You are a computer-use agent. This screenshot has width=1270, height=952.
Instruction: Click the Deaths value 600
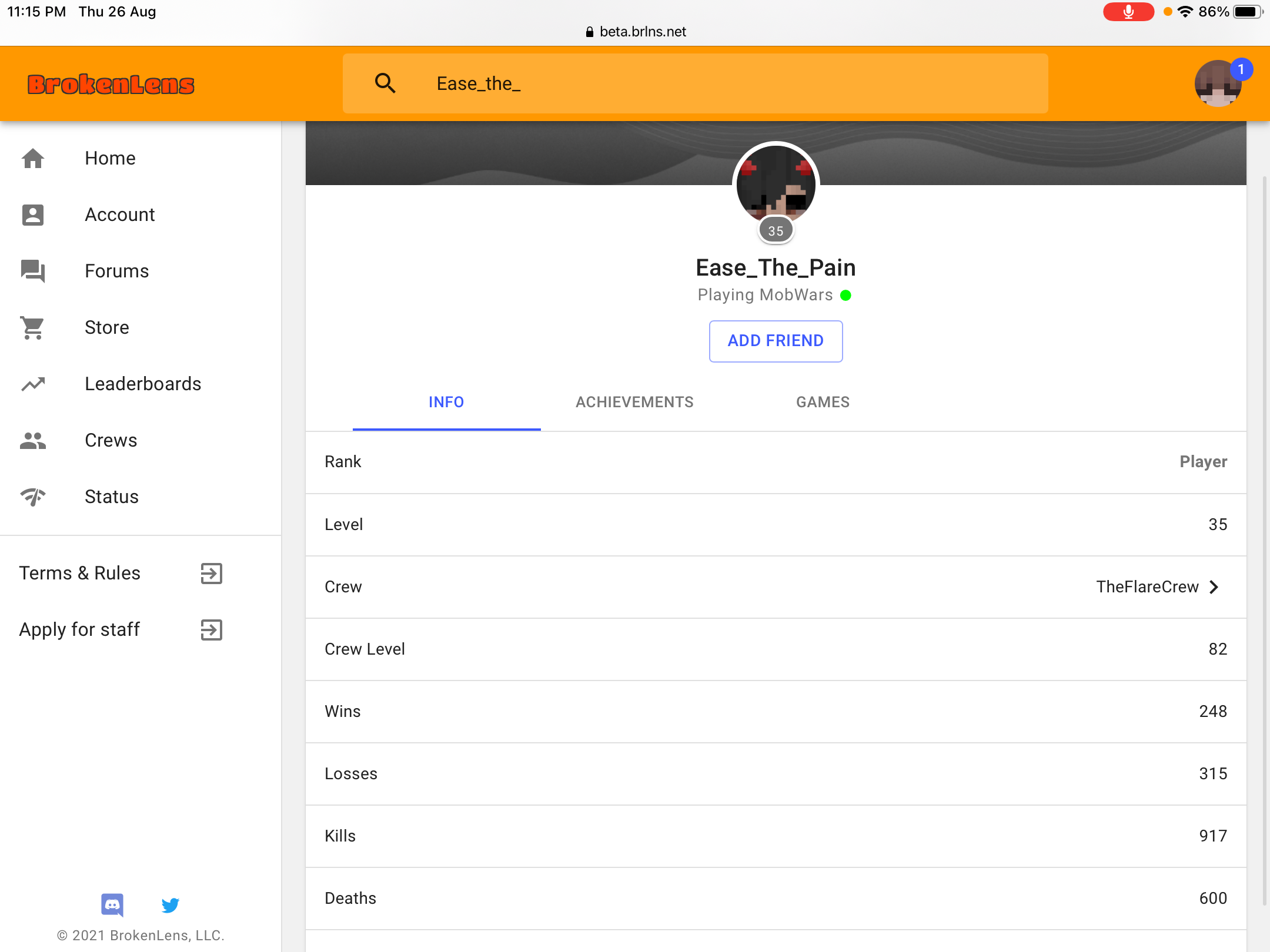click(x=1213, y=898)
